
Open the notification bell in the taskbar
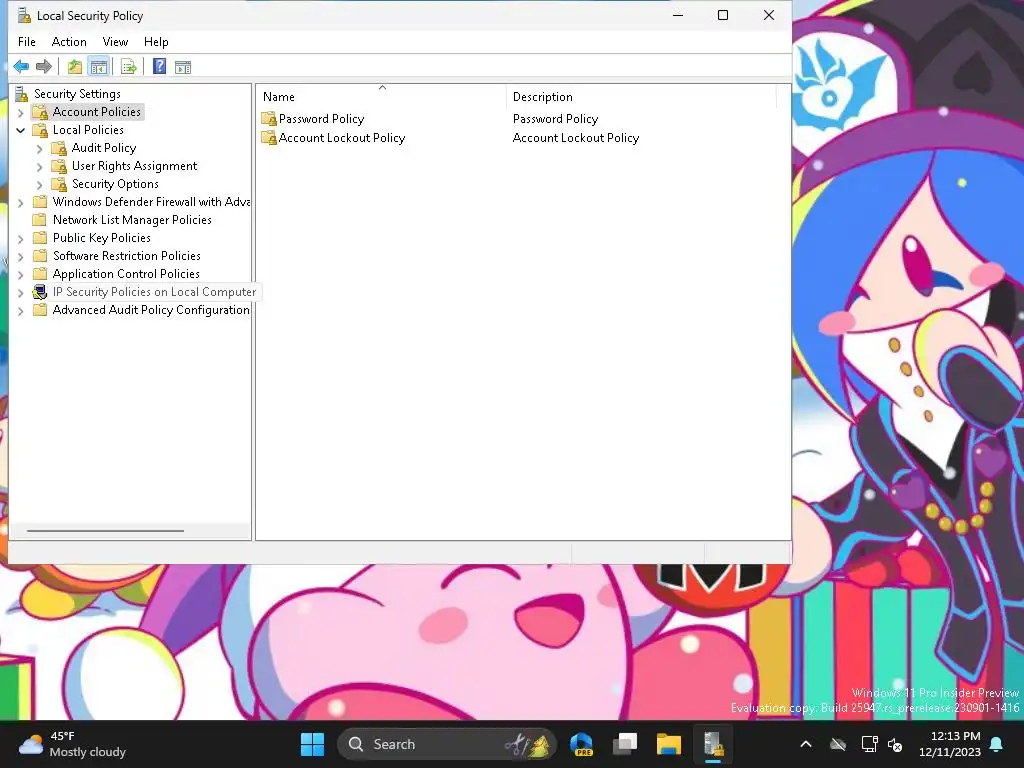(x=997, y=744)
